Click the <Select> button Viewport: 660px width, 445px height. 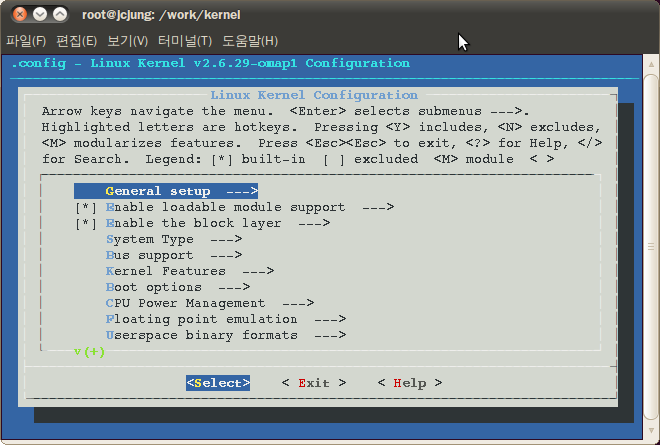pos(218,383)
